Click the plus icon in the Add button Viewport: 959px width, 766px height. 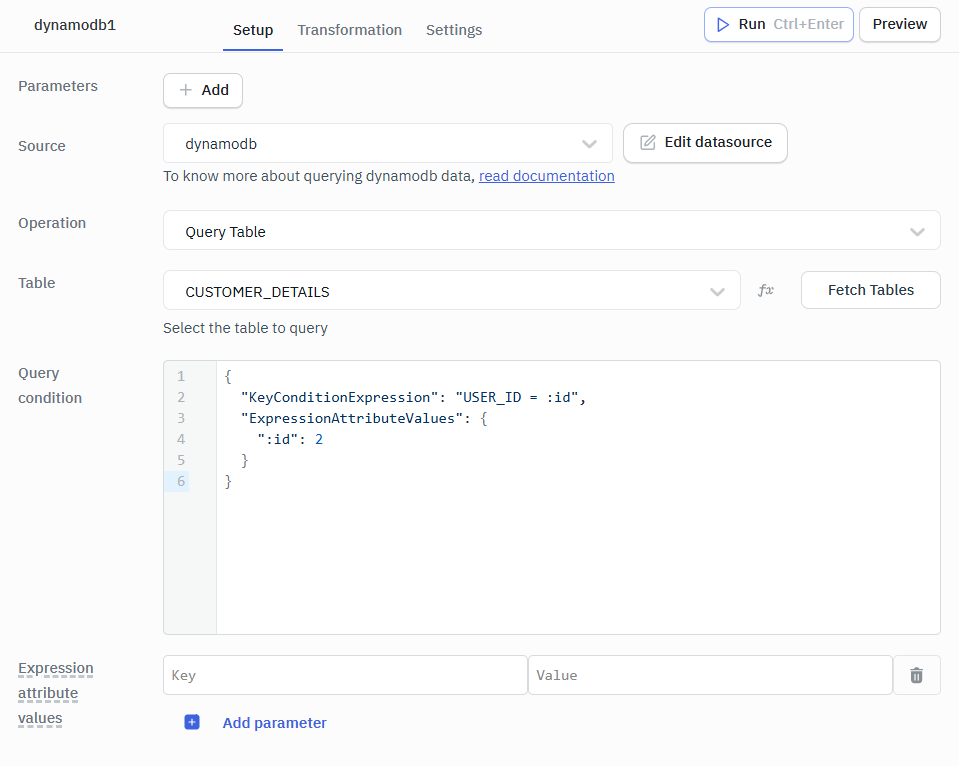pos(185,90)
